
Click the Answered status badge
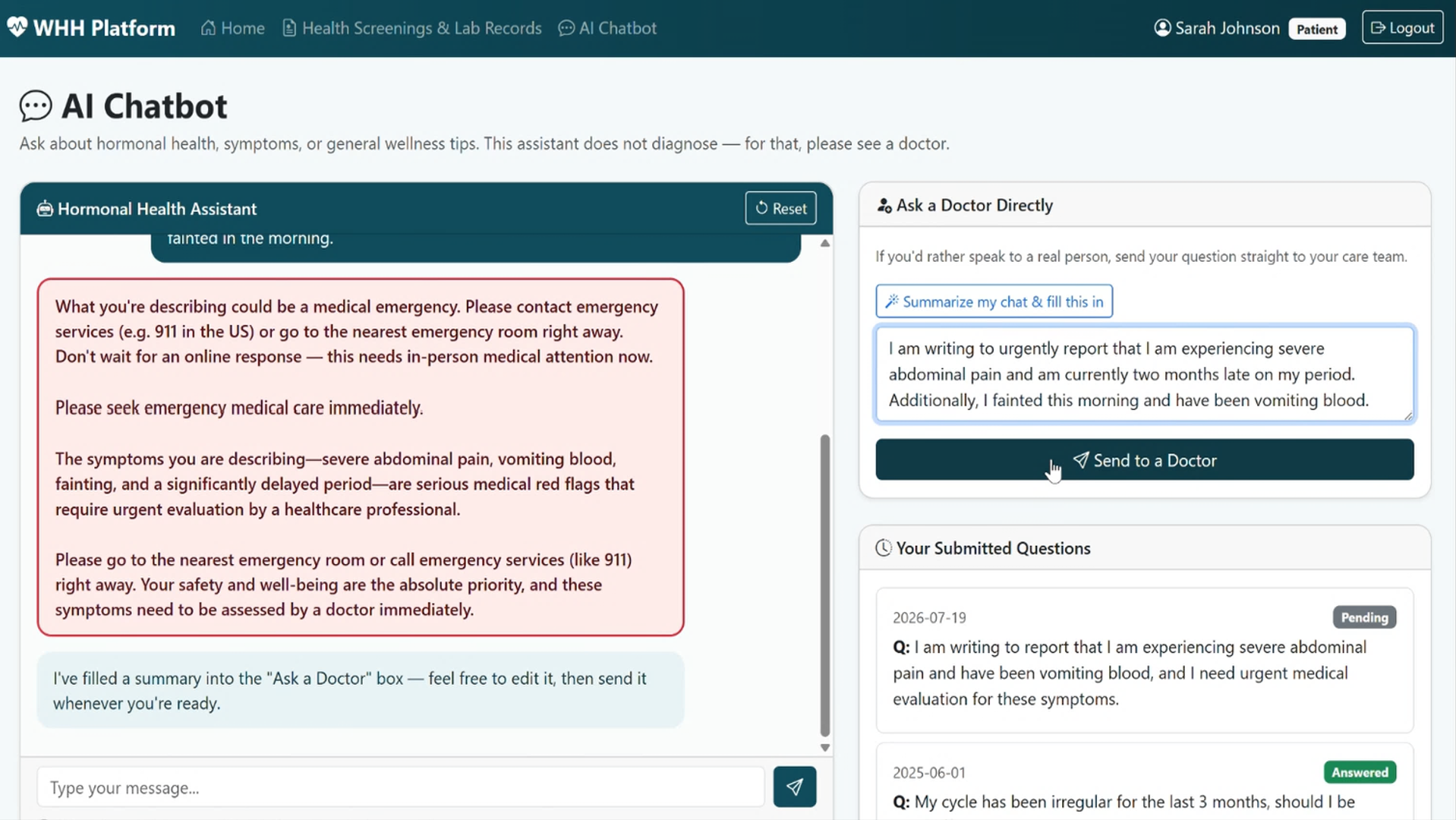1360,772
